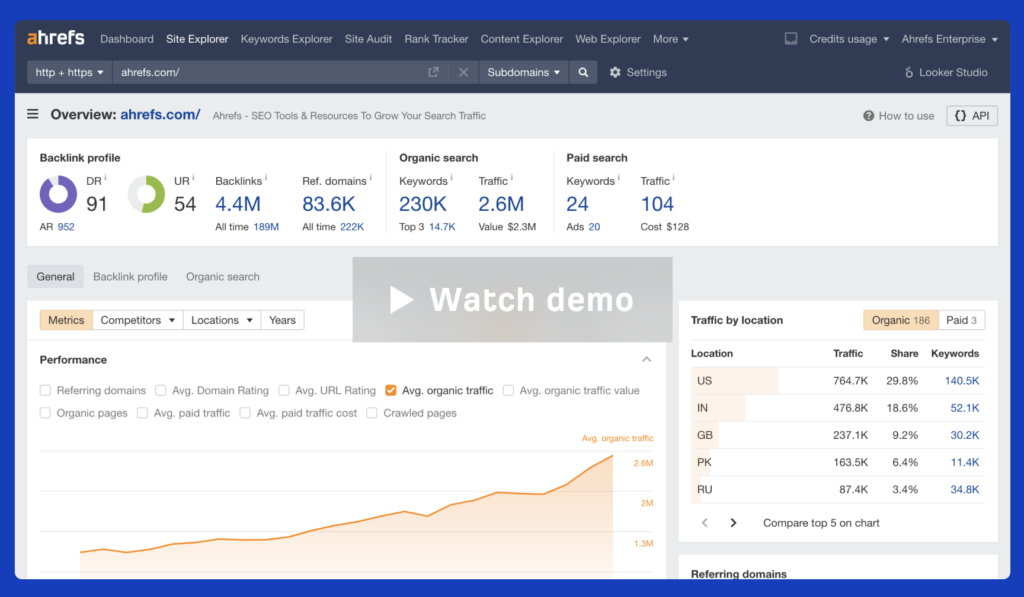
Task: Open ahrefs.com in new tab icon
Action: click(x=434, y=73)
